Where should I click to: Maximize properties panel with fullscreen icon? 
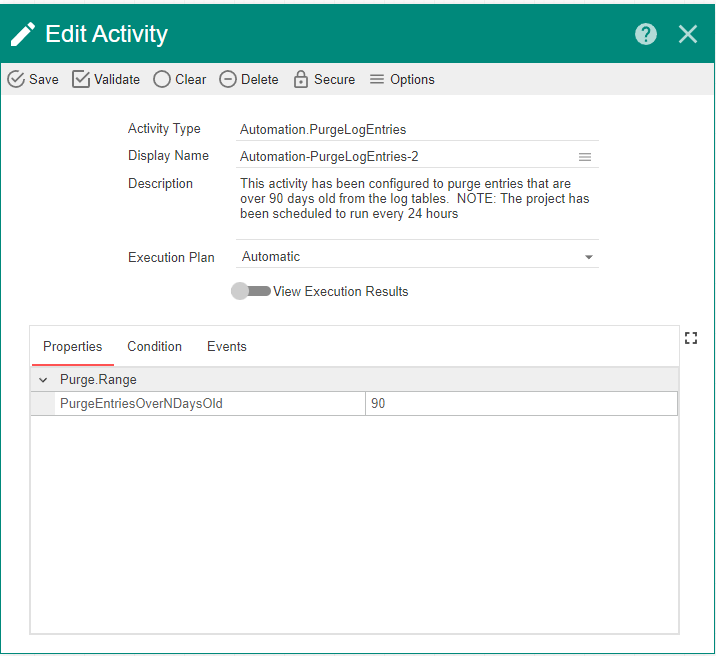[x=690, y=338]
